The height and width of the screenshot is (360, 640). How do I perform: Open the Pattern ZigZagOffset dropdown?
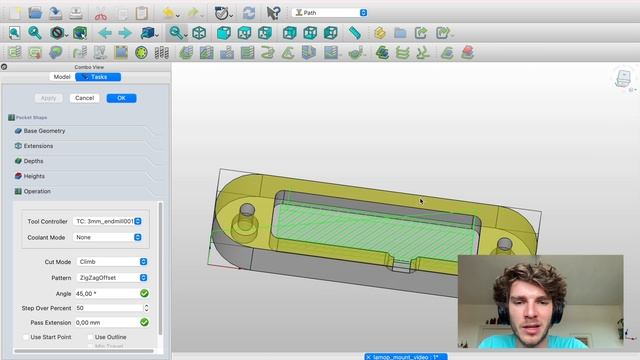click(x=112, y=278)
